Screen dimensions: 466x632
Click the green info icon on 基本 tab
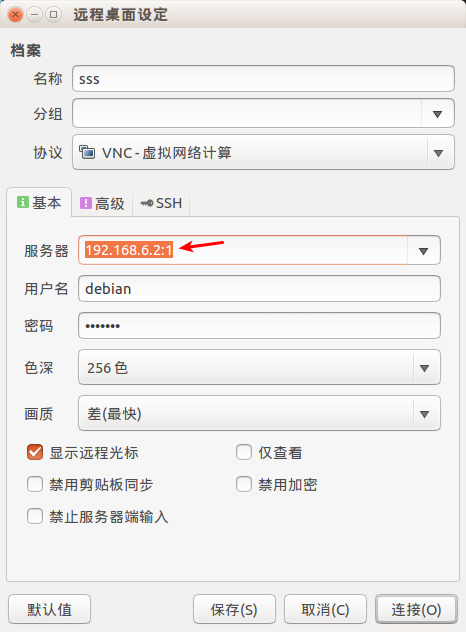tap(23, 202)
